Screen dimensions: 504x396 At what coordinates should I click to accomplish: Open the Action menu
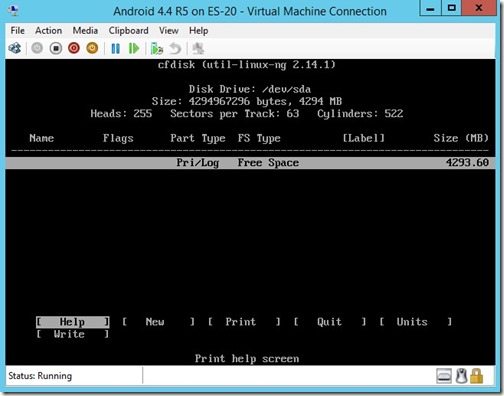coord(48,31)
